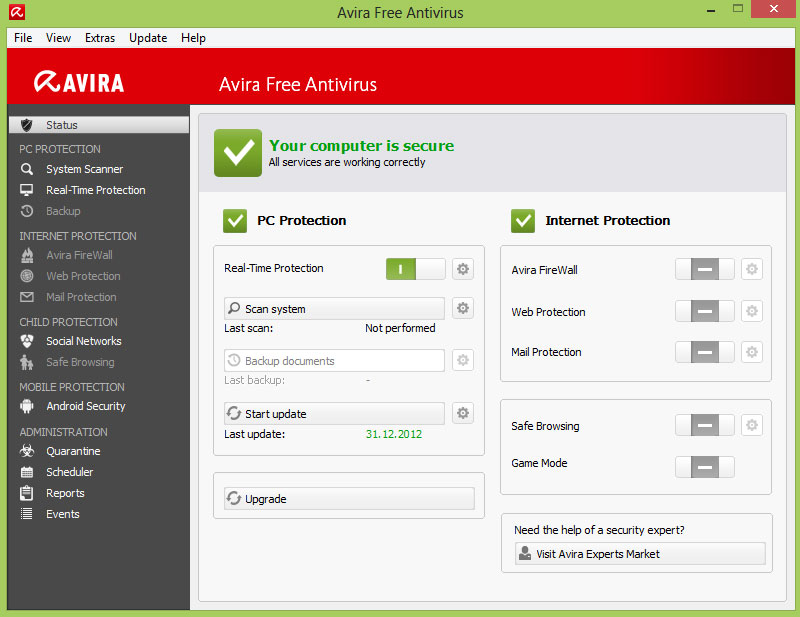This screenshot has height=617, width=800.
Task: Toggle the Real-Time Protection switch off
Action: pos(415,269)
